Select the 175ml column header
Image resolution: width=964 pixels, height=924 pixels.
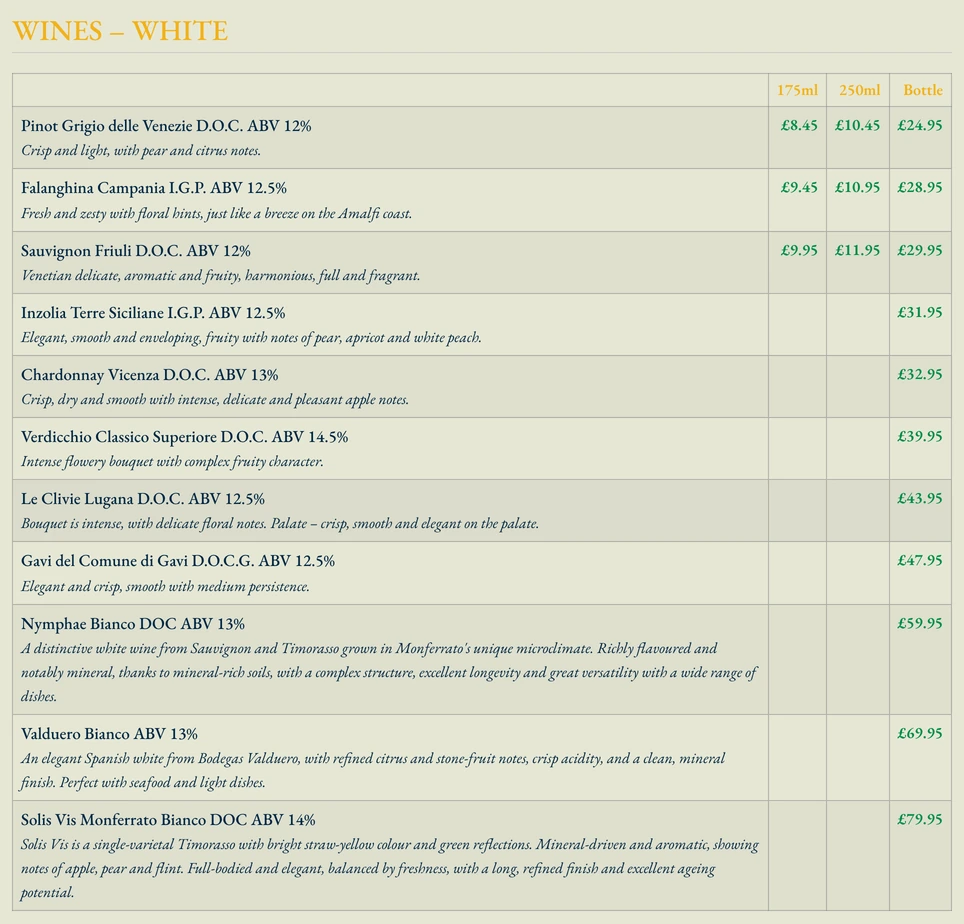click(x=797, y=90)
